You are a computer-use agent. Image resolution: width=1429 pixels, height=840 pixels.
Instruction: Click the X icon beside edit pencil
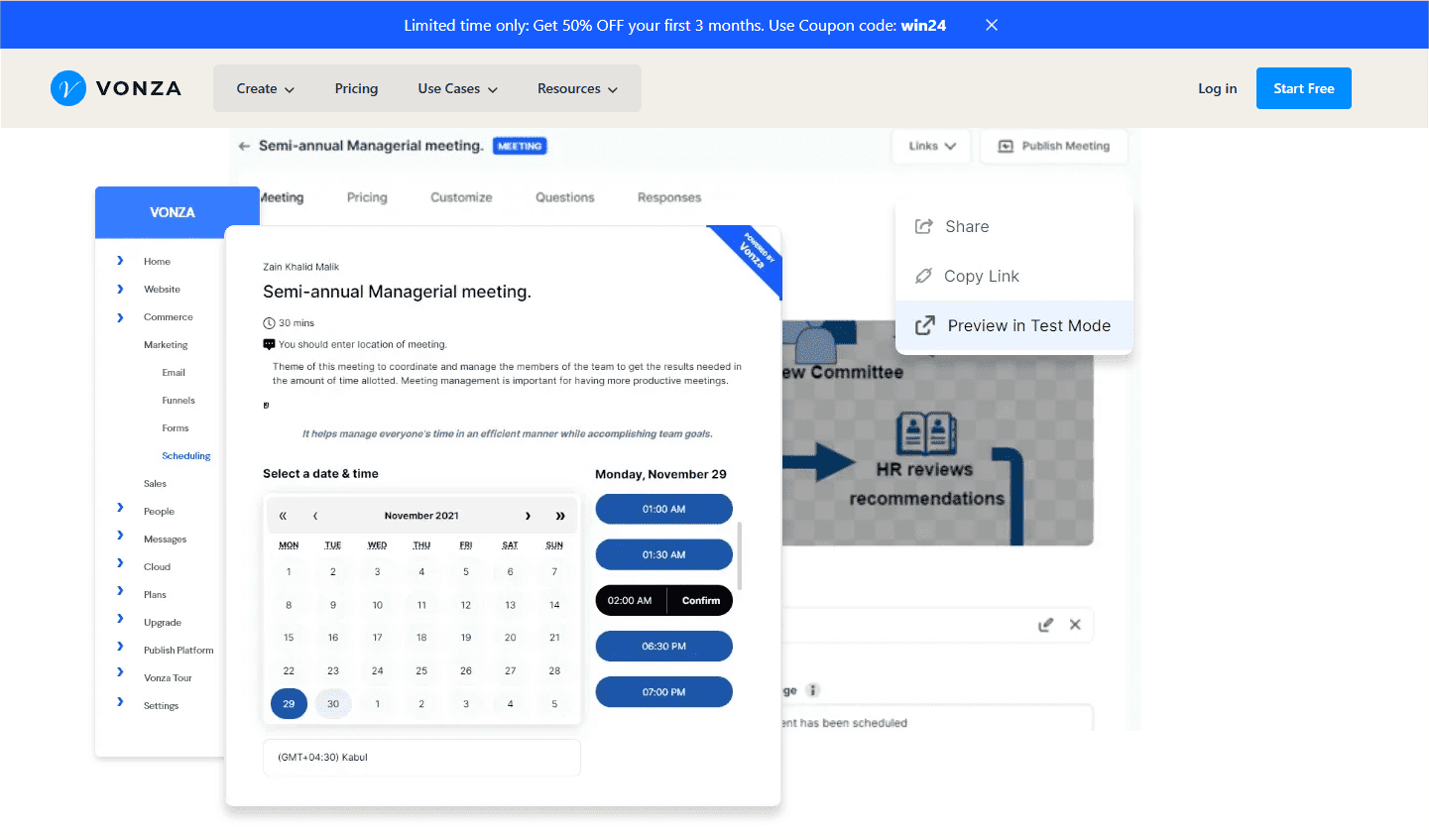1075,625
